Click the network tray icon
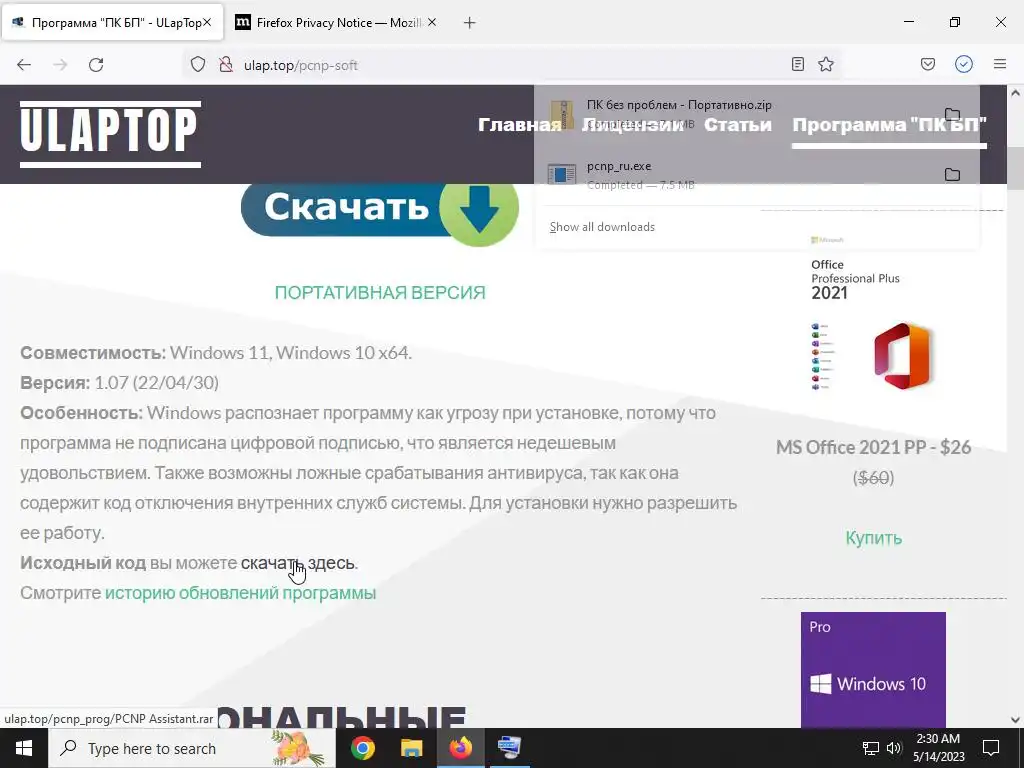1024x768 pixels. pyautogui.click(x=871, y=748)
